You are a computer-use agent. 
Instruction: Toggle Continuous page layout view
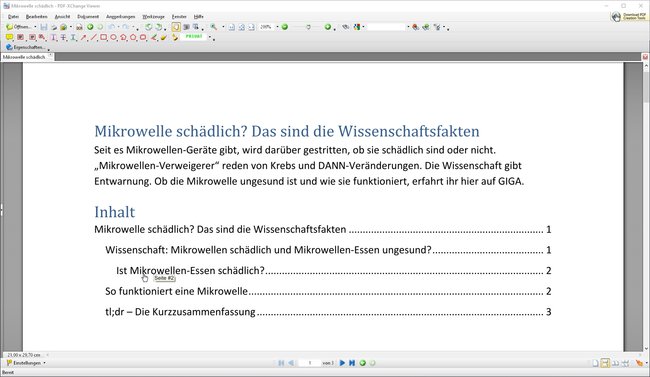coord(605,363)
